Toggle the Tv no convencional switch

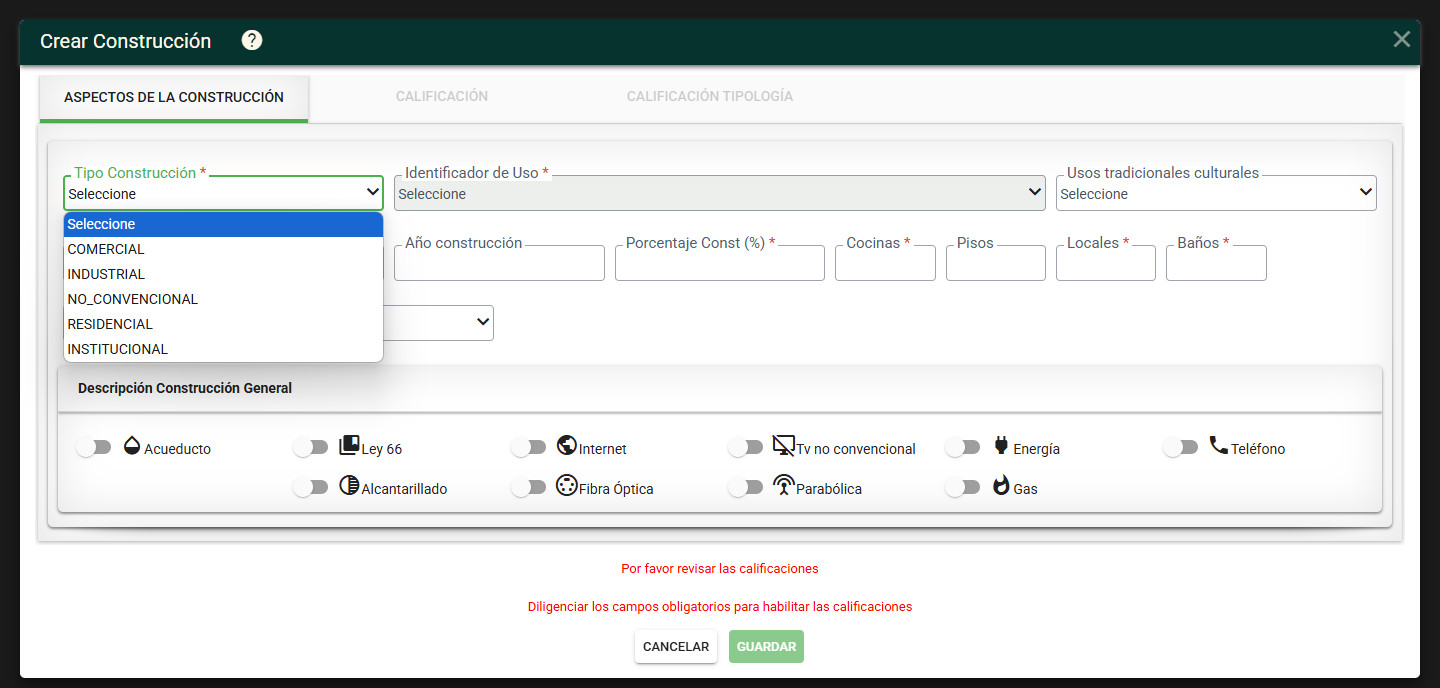746,448
